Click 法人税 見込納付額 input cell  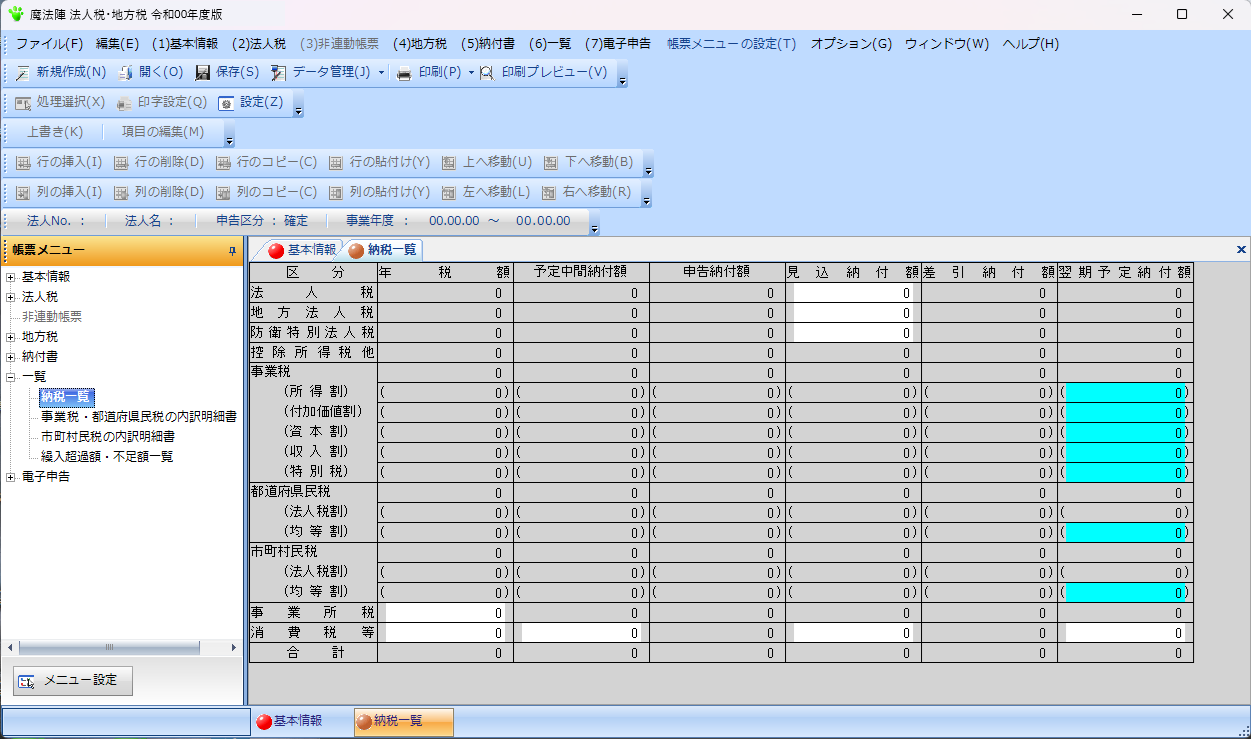coord(852,293)
